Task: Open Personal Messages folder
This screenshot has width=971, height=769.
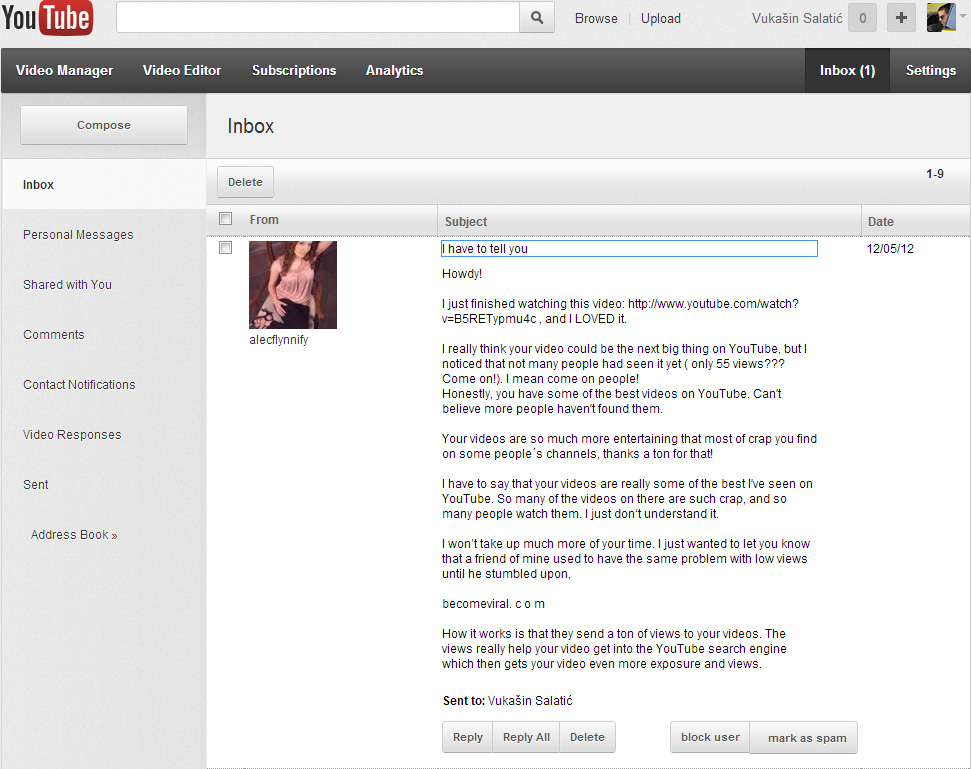Action: (x=78, y=235)
